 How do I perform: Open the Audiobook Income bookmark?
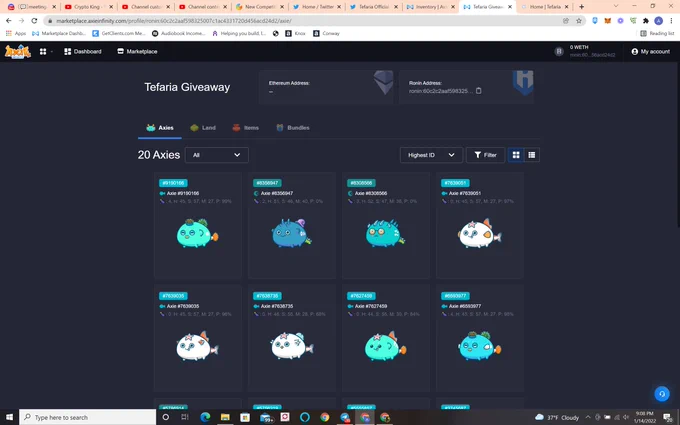pyautogui.click(x=178, y=33)
